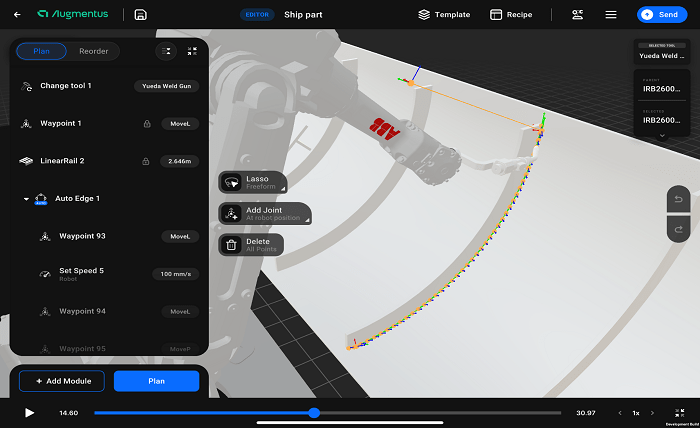The height and width of the screenshot is (428, 700).
Task: Choose Add Joint at robot position
Action: (264, 213)
